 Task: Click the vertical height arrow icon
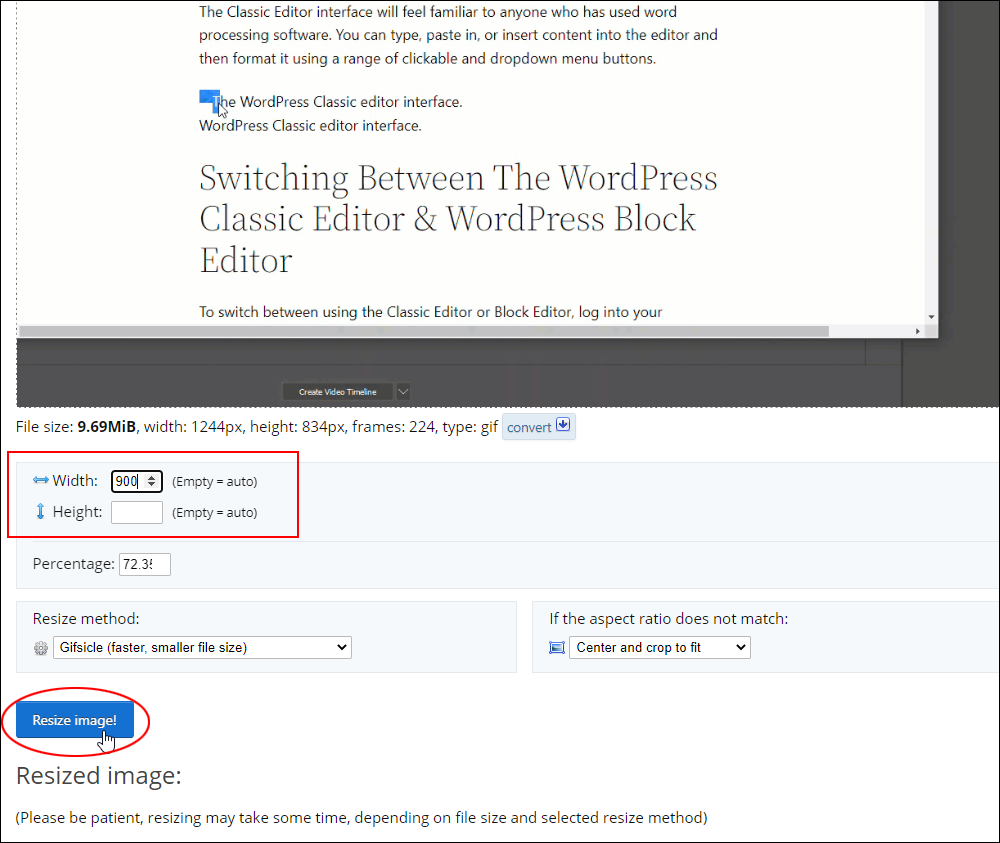(40, 511)
